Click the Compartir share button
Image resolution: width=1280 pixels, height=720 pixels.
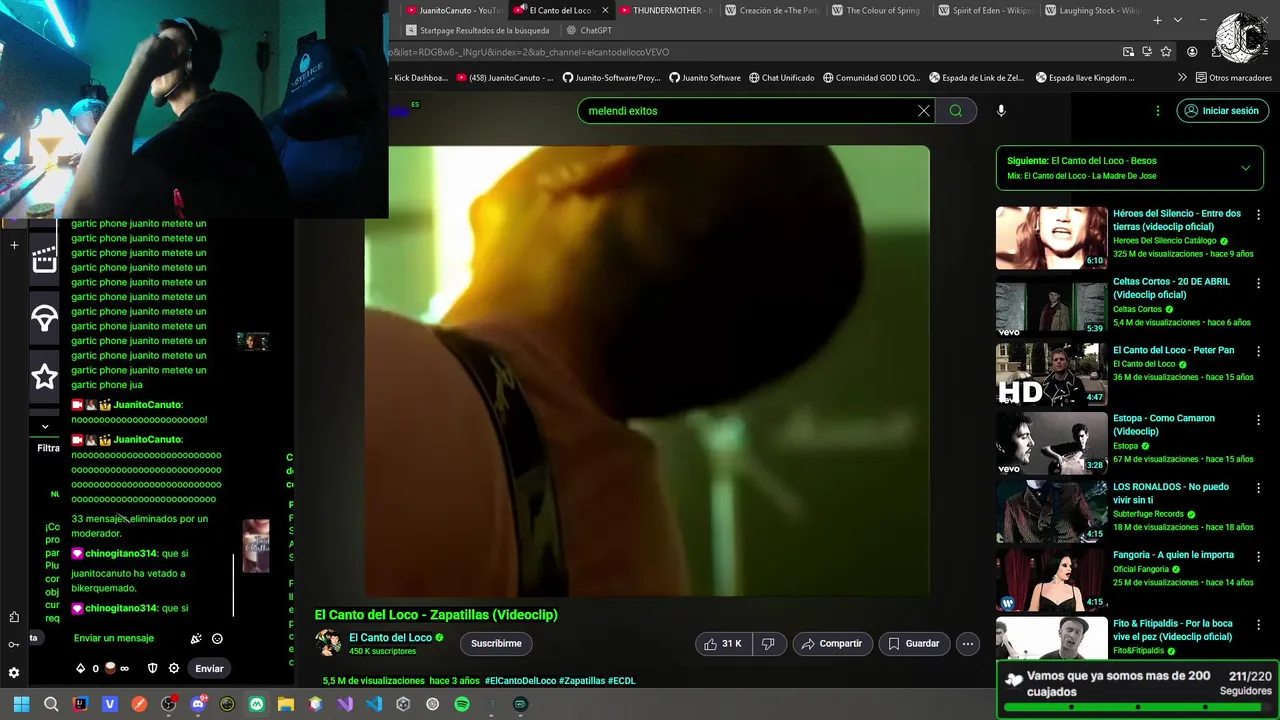[x=833, y=644]
